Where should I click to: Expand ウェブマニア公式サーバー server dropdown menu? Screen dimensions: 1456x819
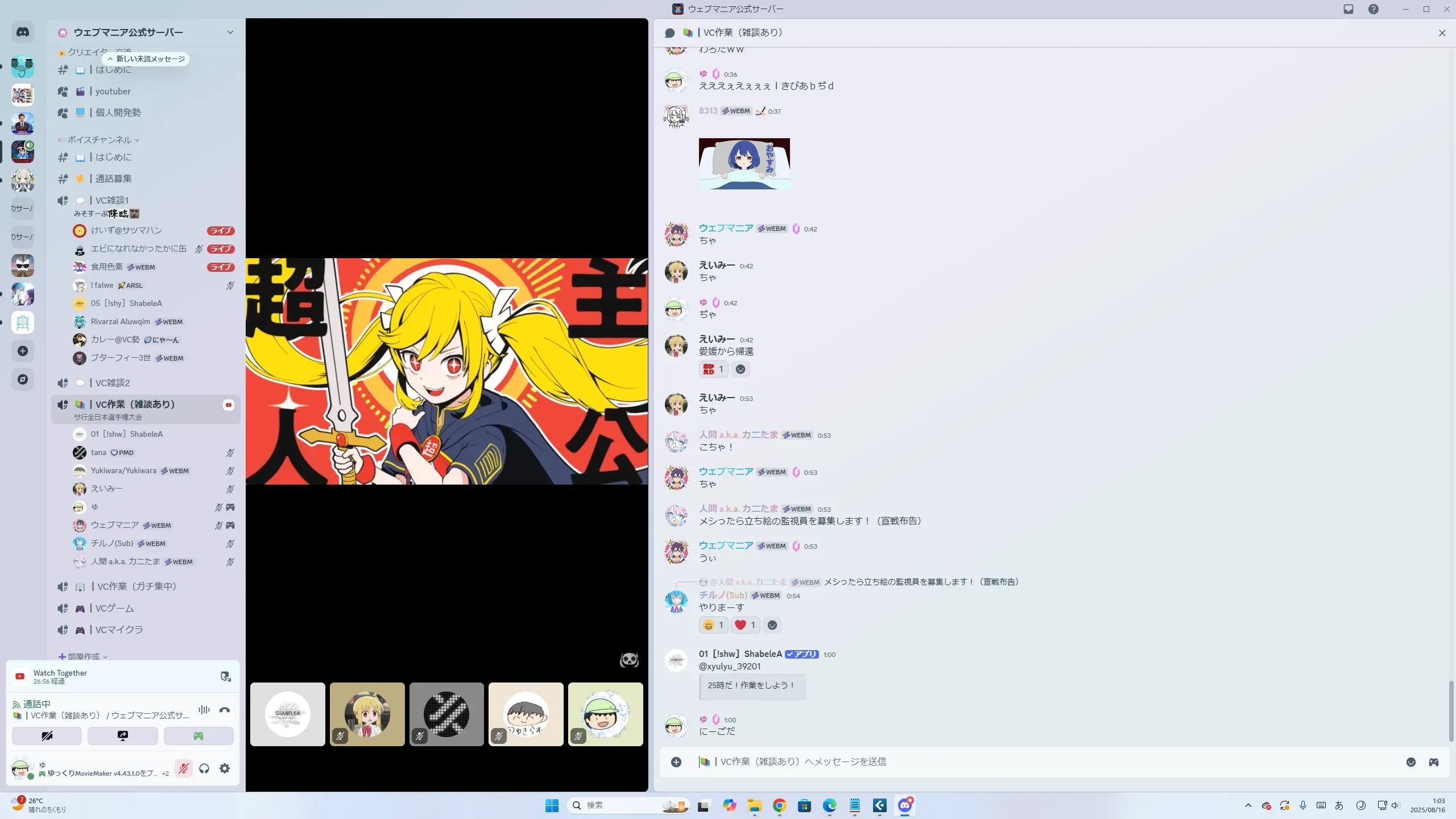click(230, 32)
